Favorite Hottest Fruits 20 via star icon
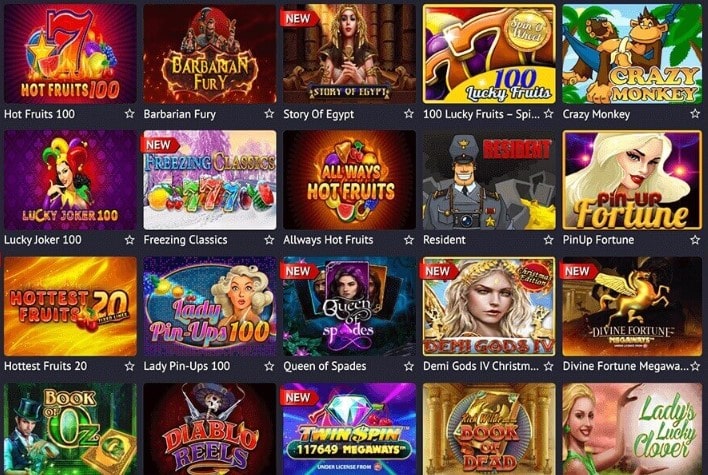Viewport: 708px width, 475px height. point(130,366)
